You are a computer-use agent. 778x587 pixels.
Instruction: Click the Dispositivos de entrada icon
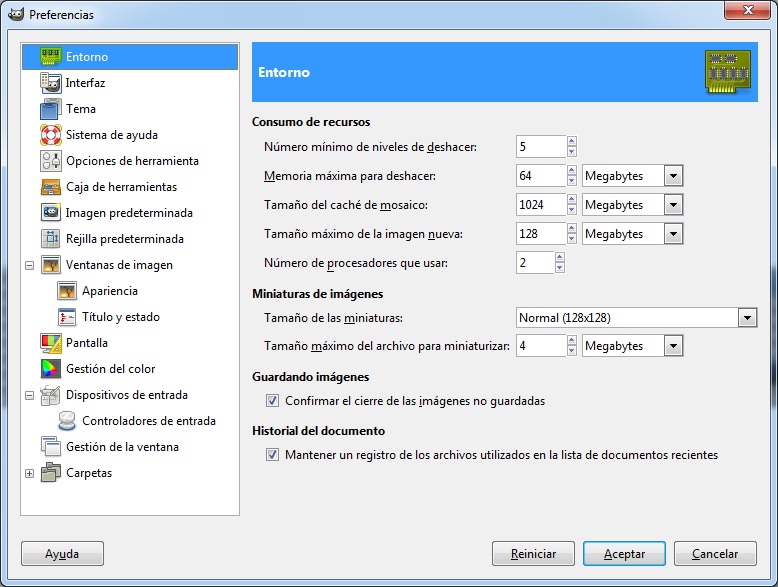[51, 395]
